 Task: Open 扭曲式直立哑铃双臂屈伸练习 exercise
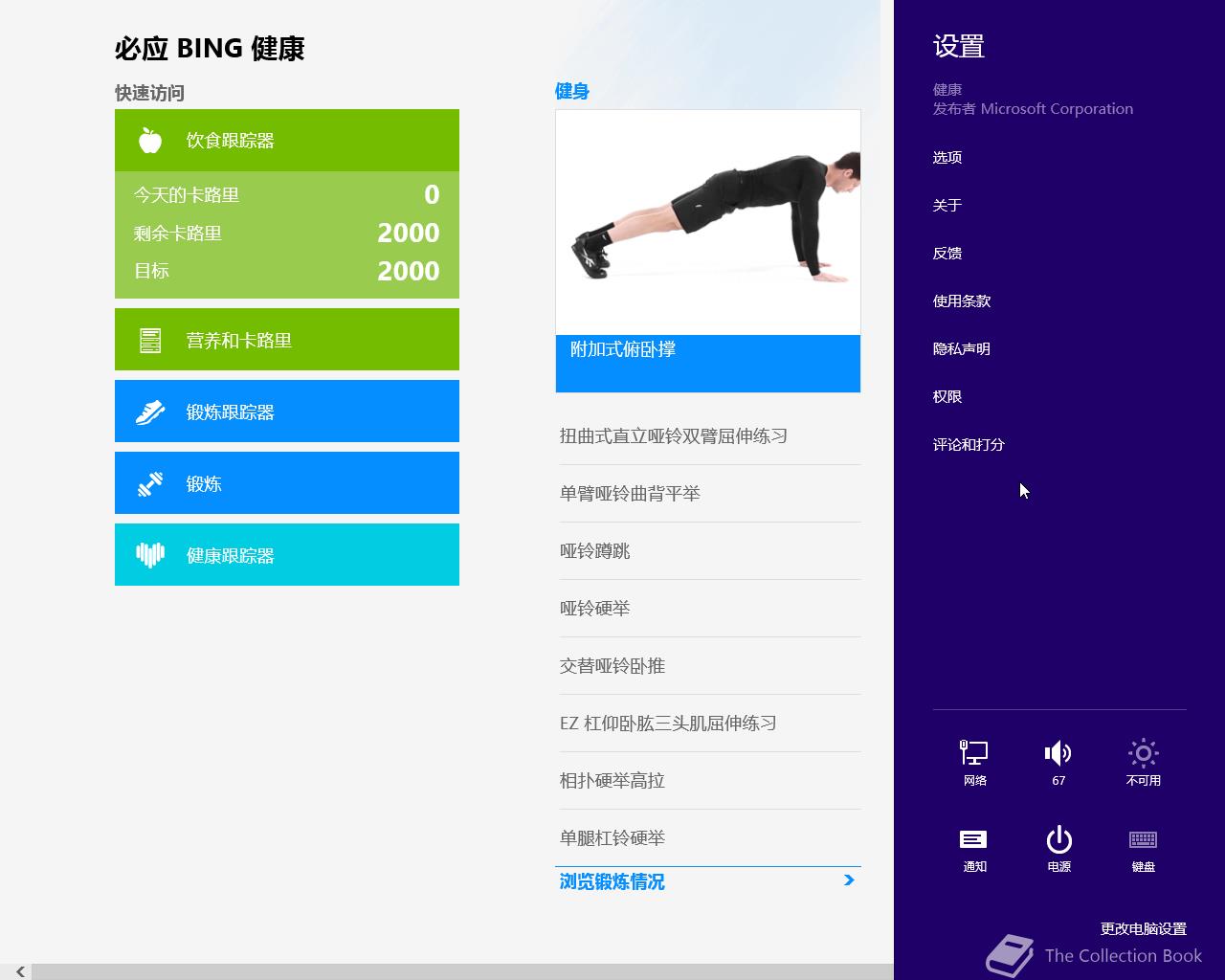coord(710,436)
